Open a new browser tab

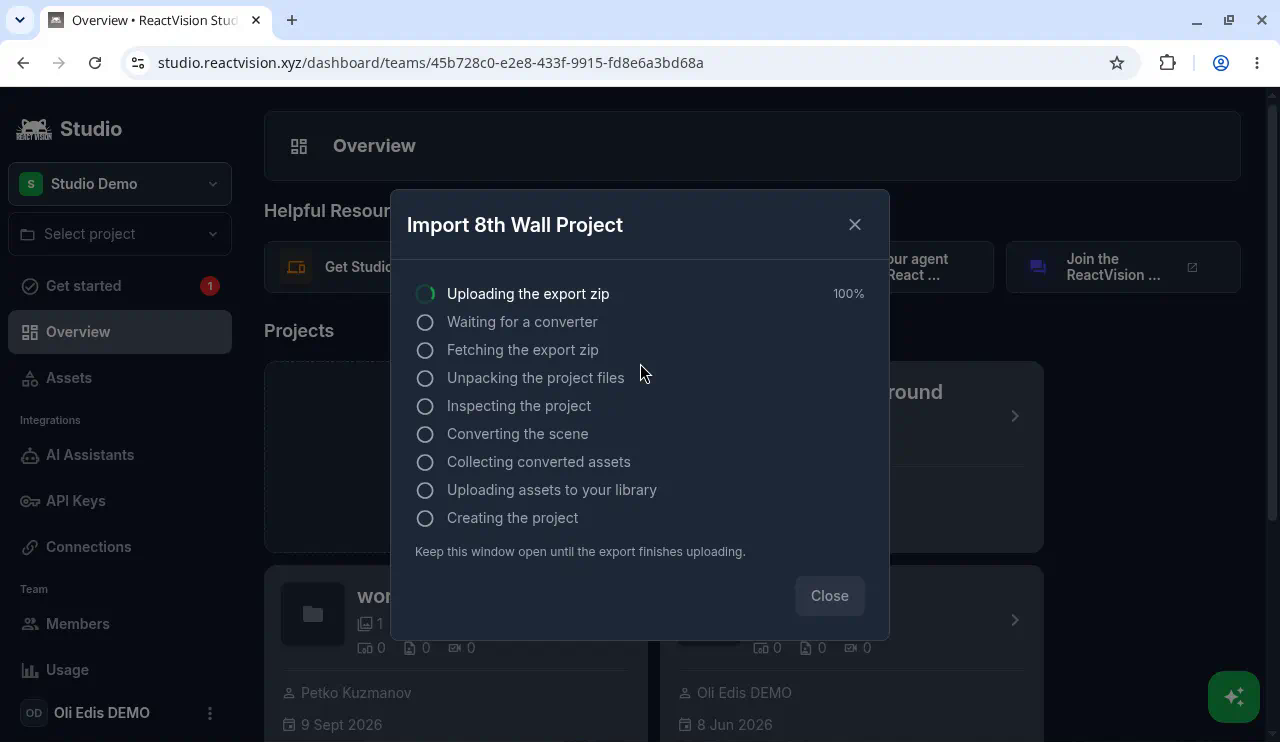tap(292, 20)
